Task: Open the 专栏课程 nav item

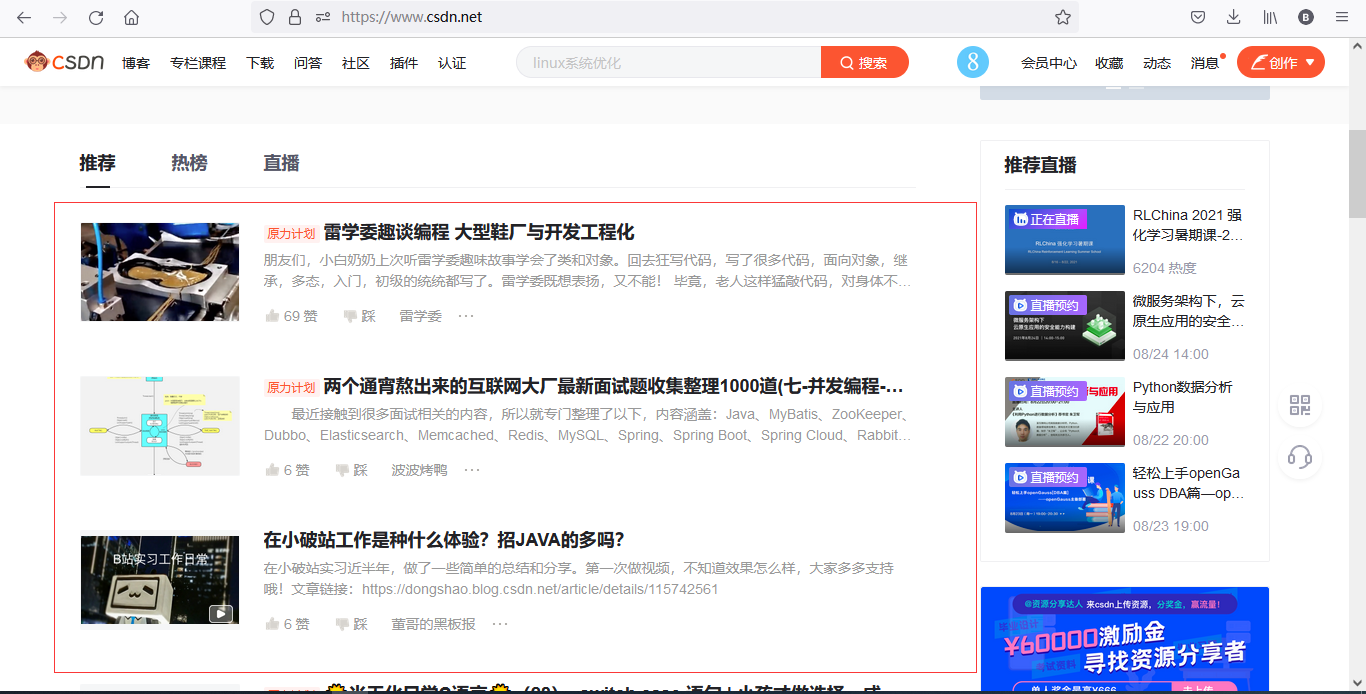Action: click(x=198, y=63)
